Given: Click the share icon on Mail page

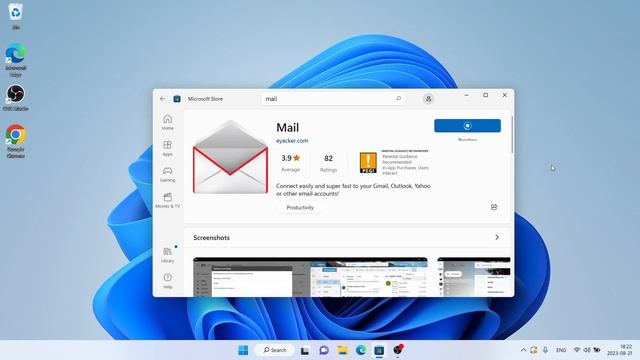Looking at the screenshot, I should [x=494, y=207].
